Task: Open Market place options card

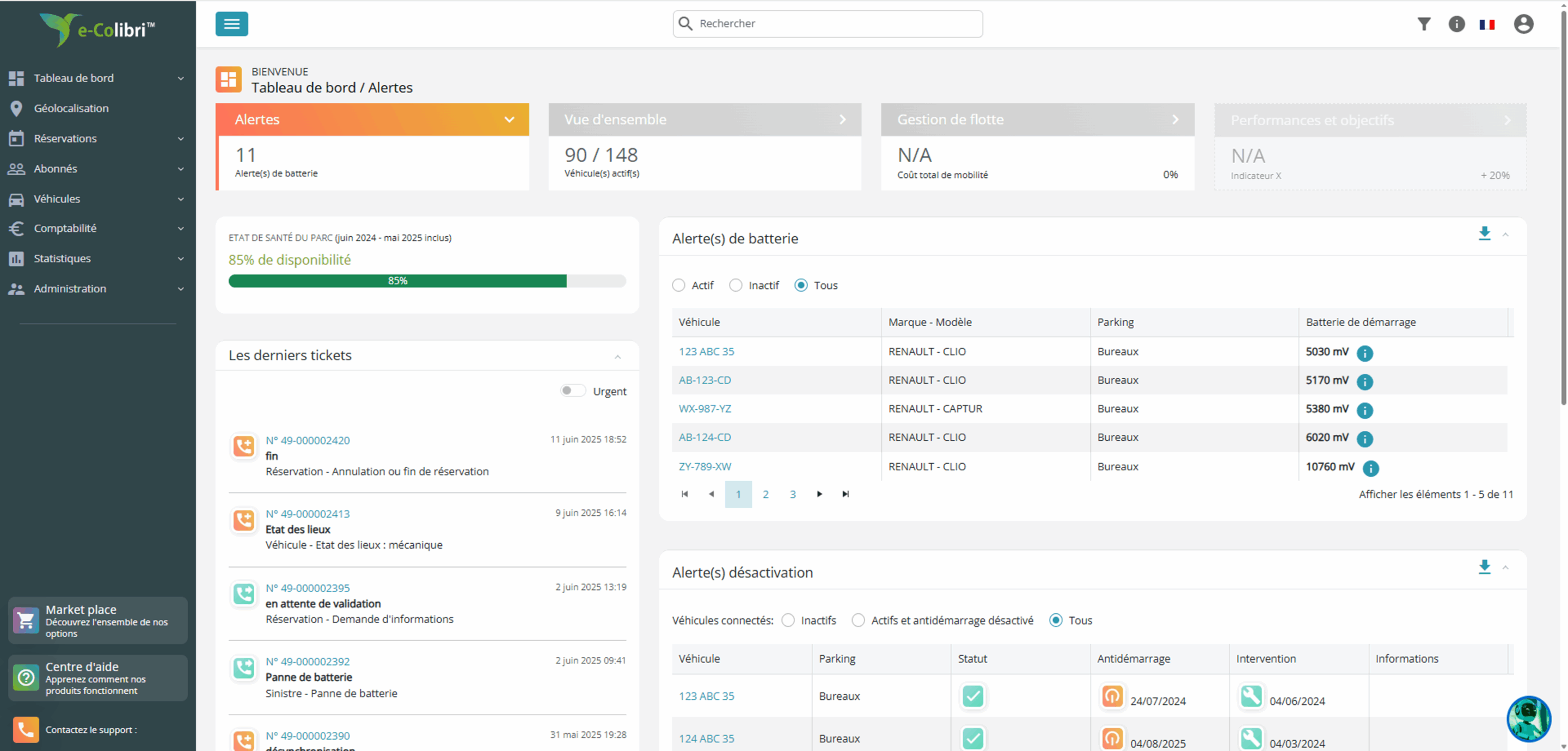Action: [97, 620]
